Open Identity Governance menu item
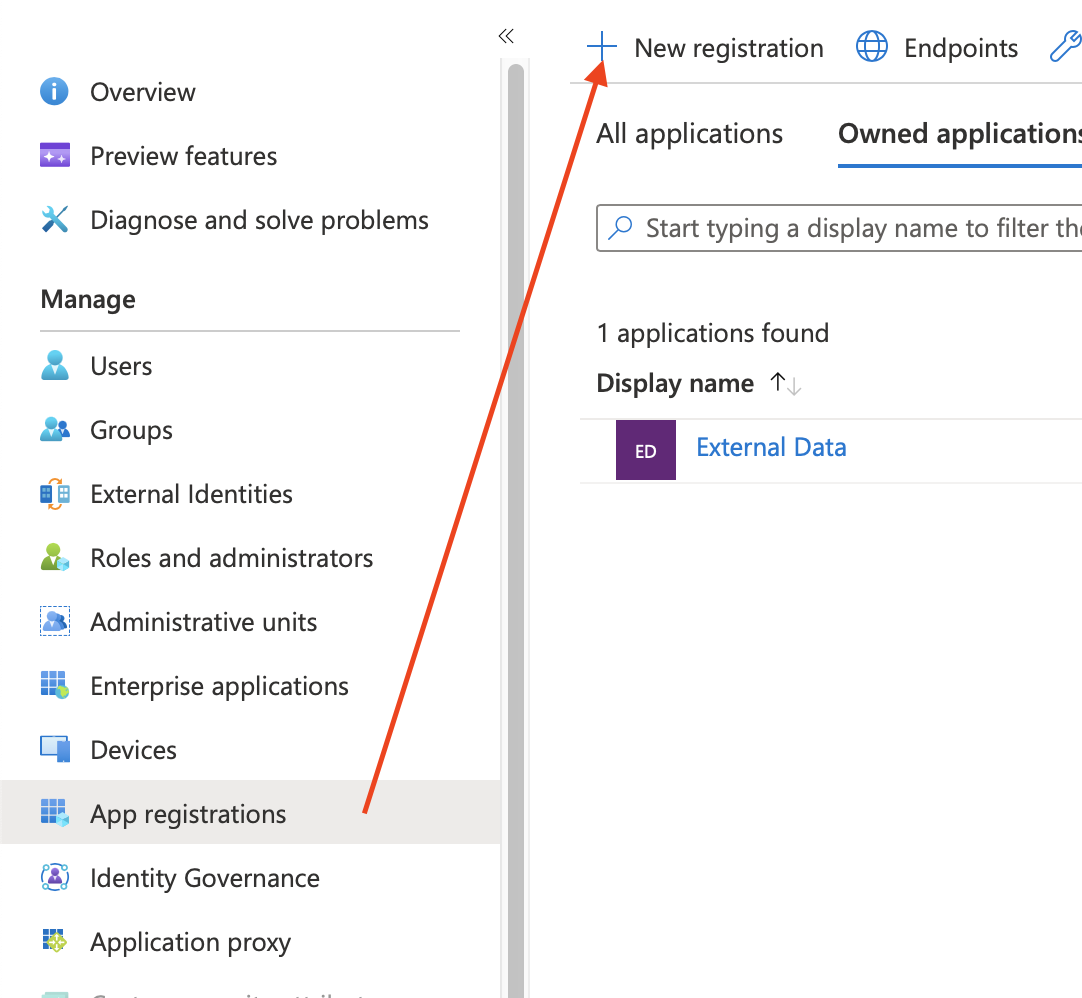 (x=204, y=878)
